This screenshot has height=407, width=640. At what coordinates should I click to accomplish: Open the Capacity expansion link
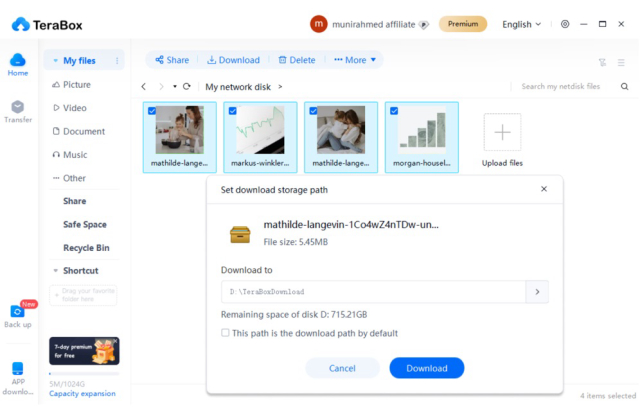coord(82,394)
